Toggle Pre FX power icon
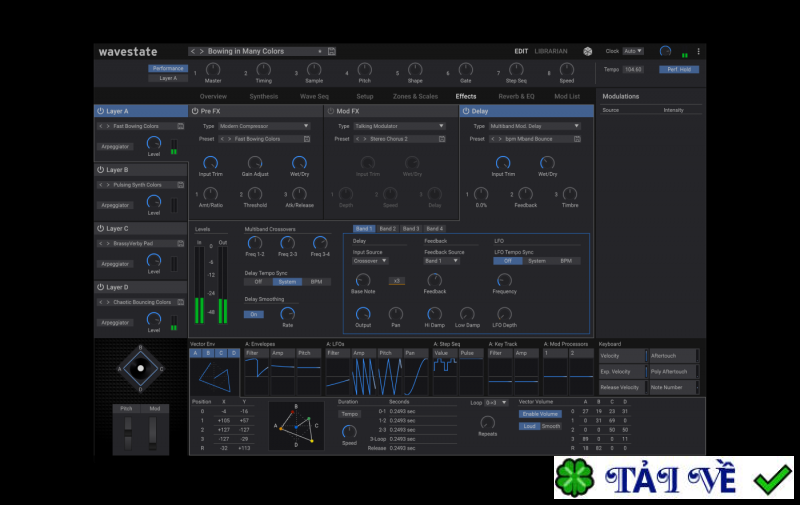 coord(195,111)
